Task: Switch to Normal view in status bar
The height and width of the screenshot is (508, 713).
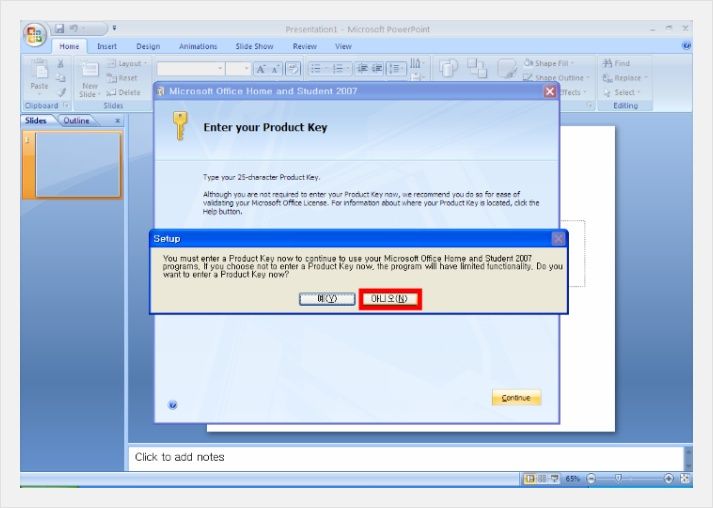Action: [529, 478]
